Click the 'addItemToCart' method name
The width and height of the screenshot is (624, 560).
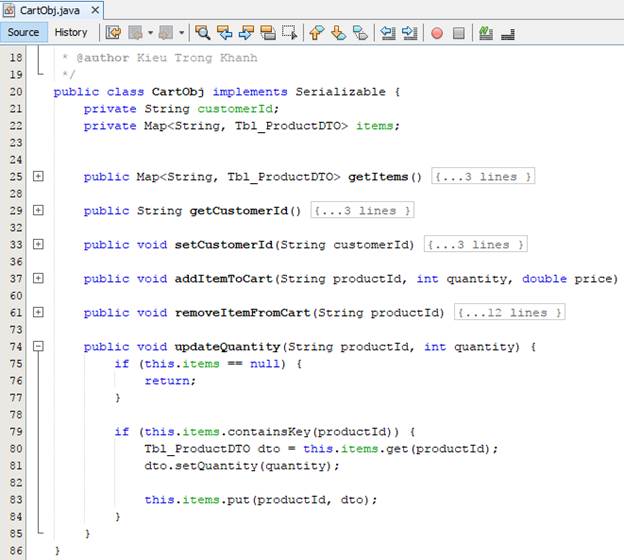pos(224,279)
